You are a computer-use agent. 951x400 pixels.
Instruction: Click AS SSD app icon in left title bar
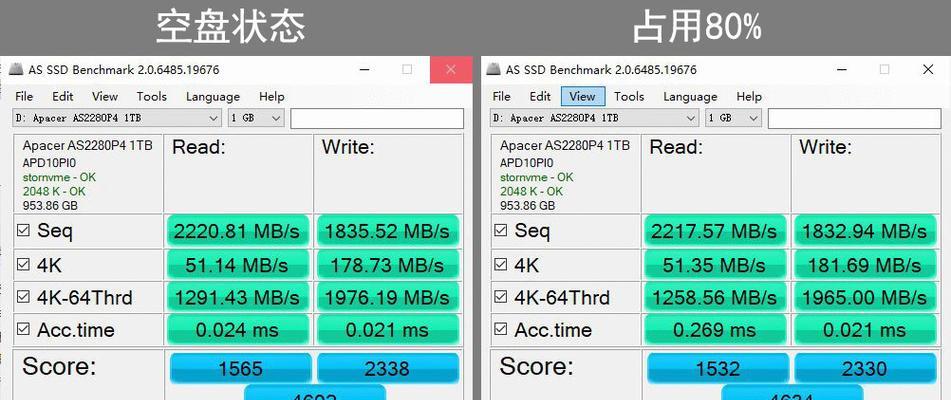17,69
